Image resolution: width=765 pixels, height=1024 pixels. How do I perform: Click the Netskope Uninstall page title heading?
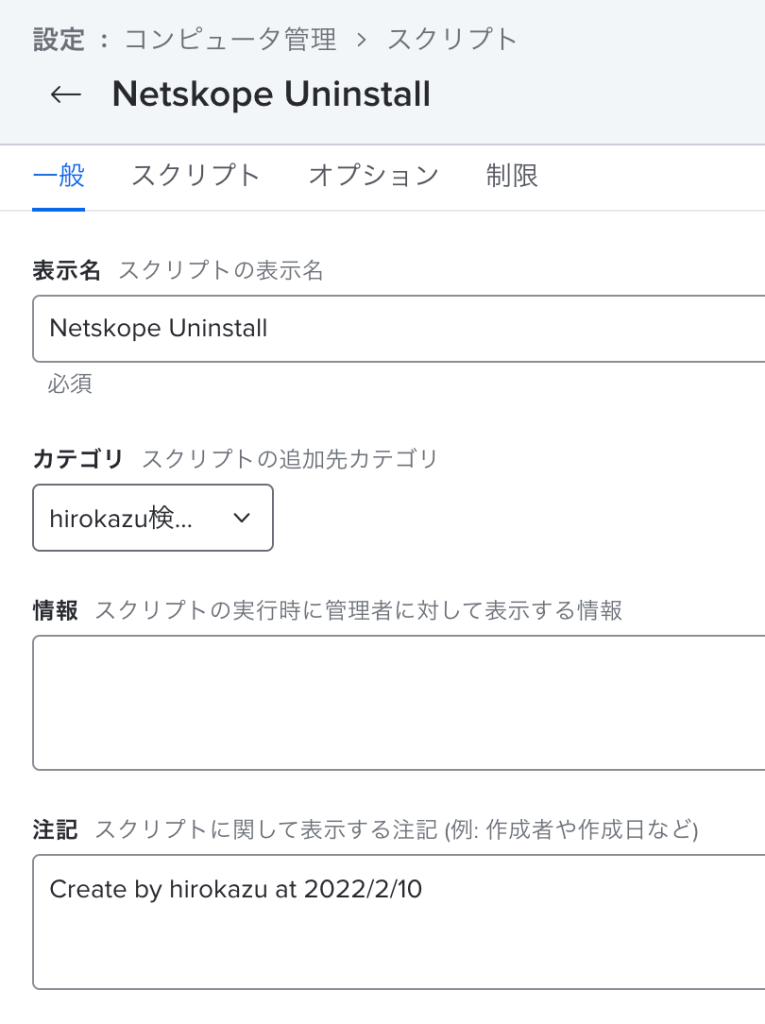click(271, 94)
